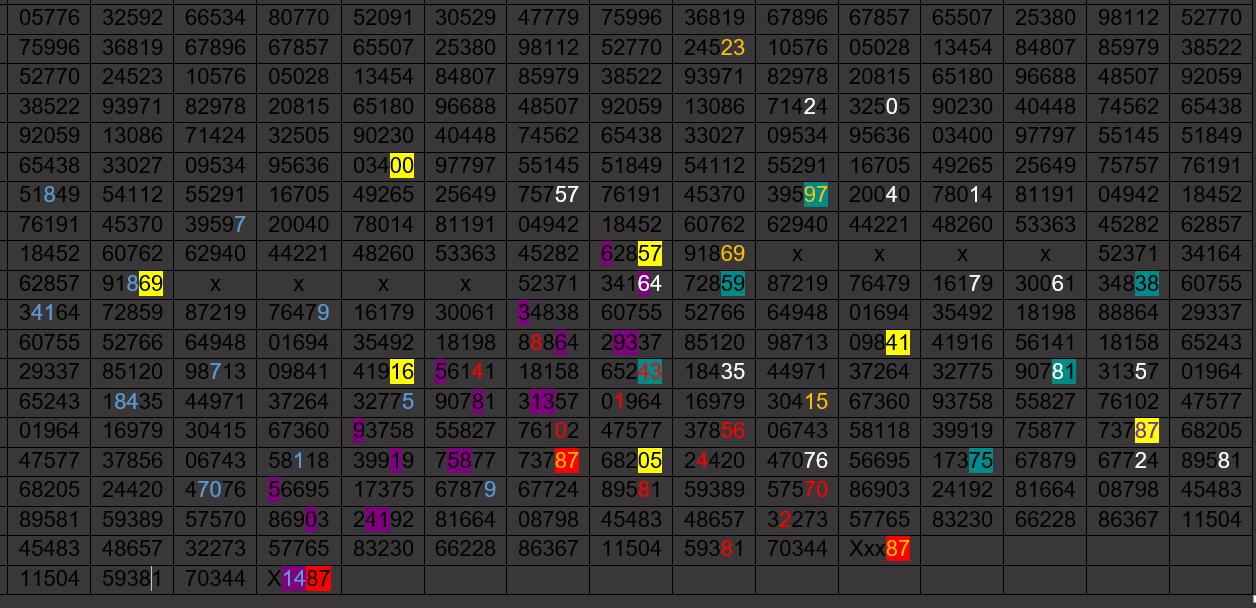Click cell 73787 with red-highlighted 87
The height and width of the screenshot is (608, 1256).
click(548, 461)
